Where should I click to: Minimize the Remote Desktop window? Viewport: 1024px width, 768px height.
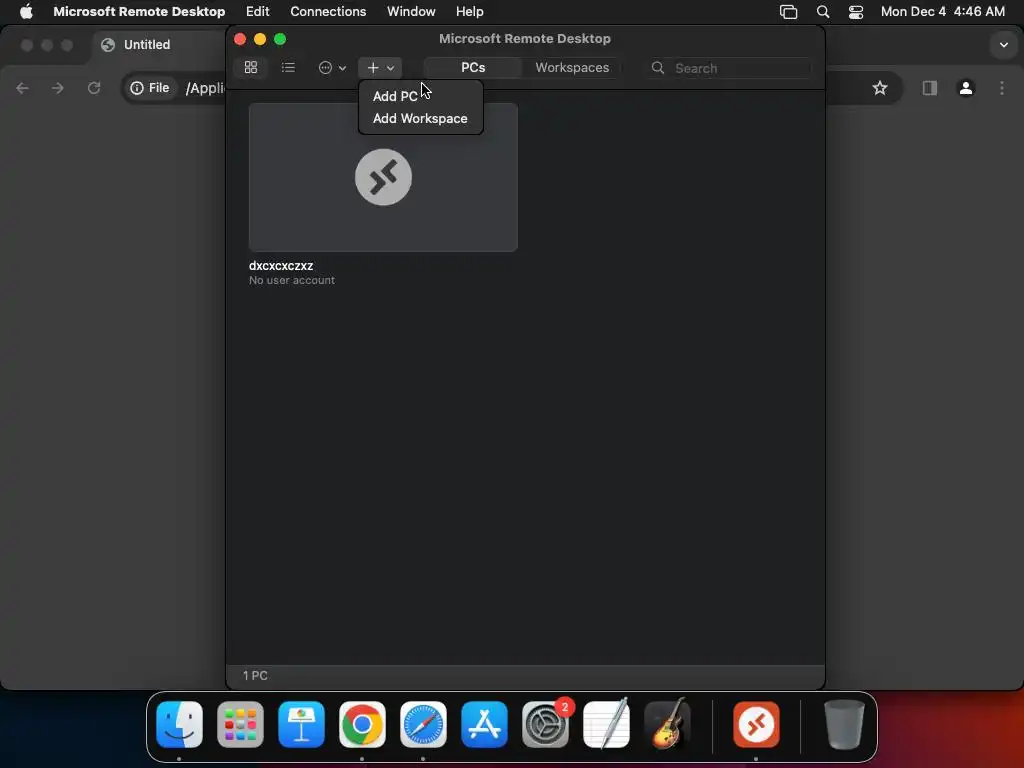point(260,39)
